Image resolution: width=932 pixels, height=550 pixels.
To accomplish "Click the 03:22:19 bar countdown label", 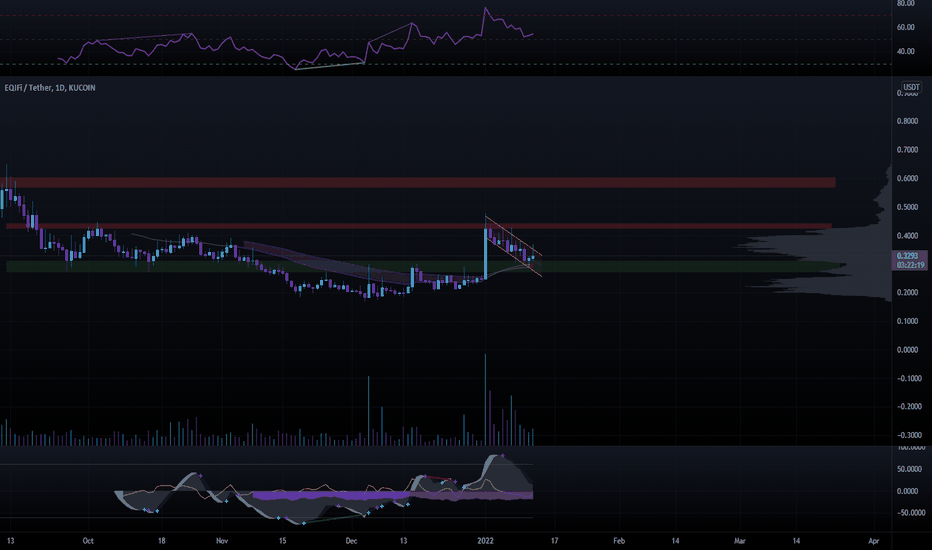I will coord(910,265).
